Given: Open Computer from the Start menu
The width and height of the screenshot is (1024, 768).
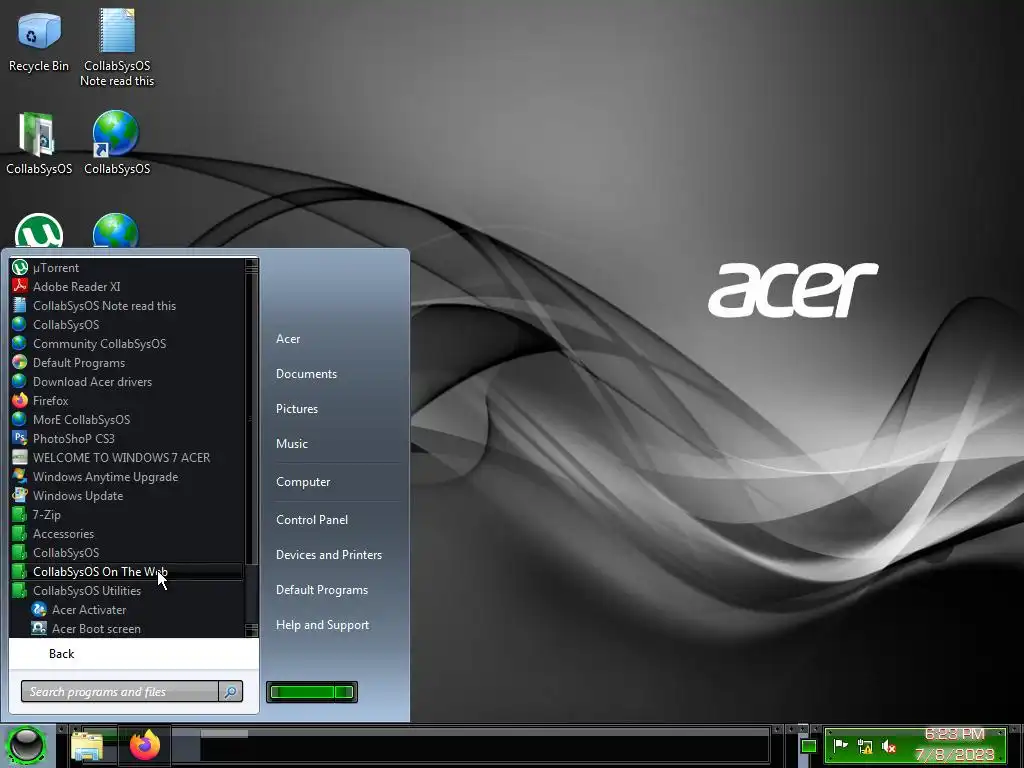Looking at the screenshot, I should 302,482.
